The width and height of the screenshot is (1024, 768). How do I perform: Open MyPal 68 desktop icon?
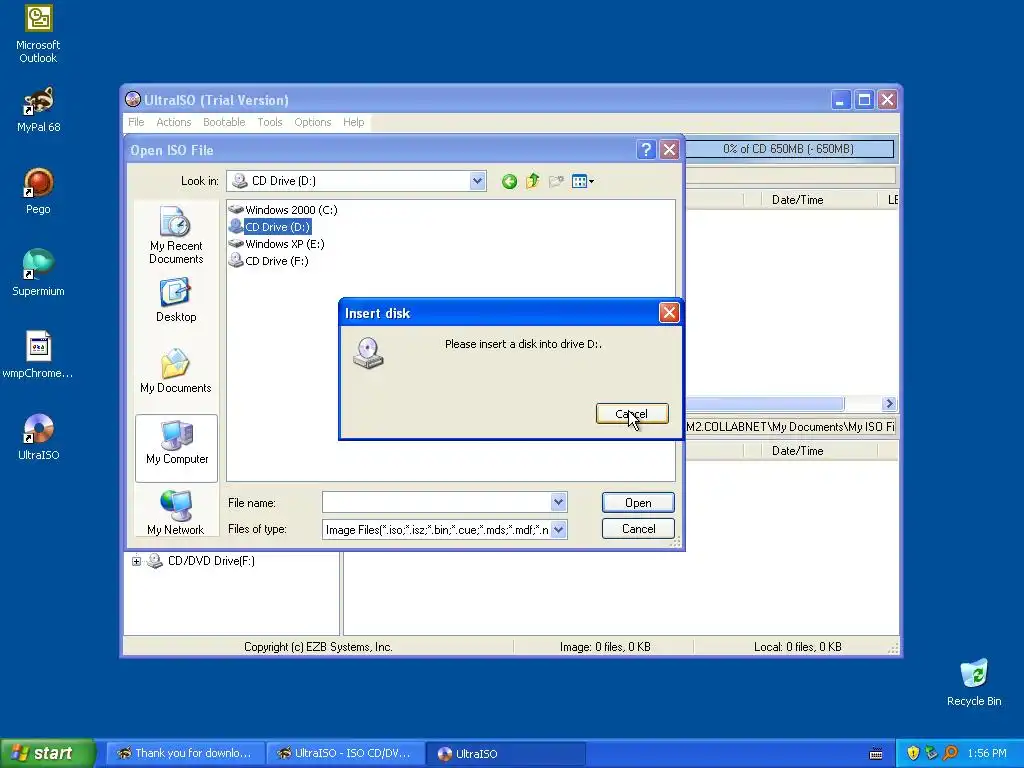click(38, 110)
